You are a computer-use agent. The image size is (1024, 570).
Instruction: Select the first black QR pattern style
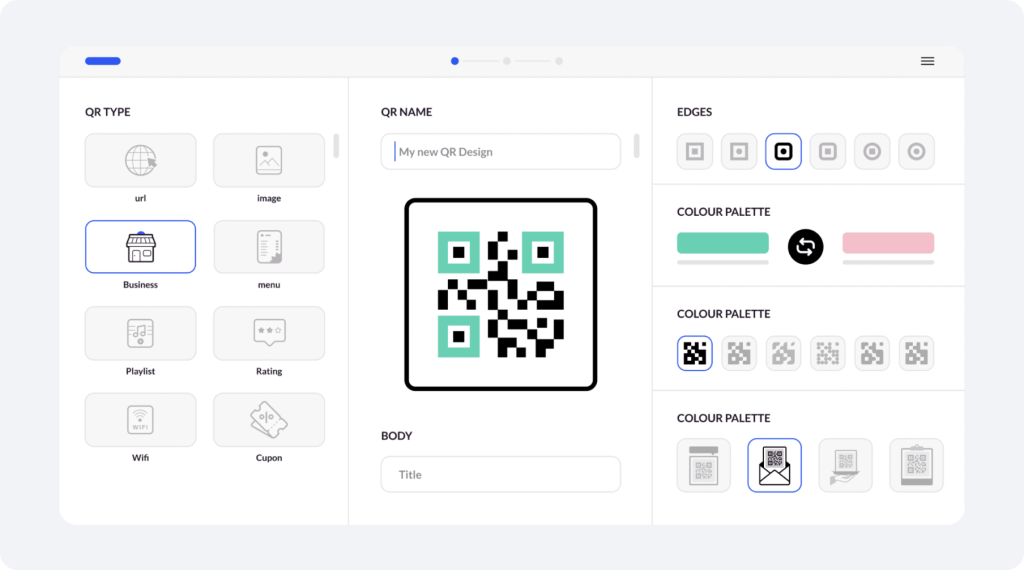(x=695, y=353)
